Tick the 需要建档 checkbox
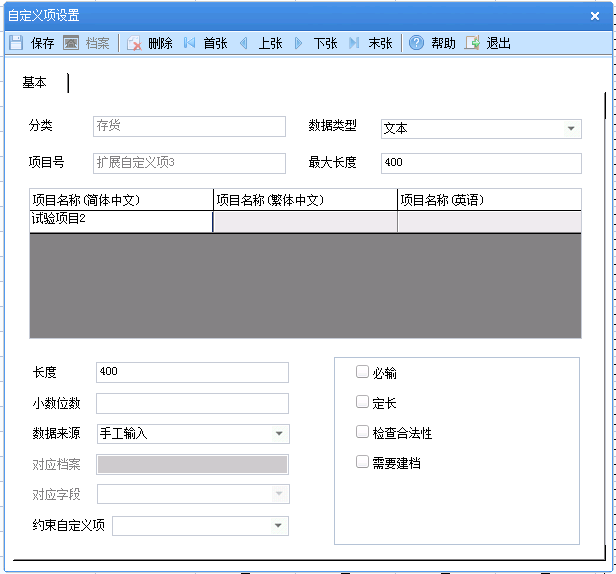616x574 pixels. pos(363,462)
